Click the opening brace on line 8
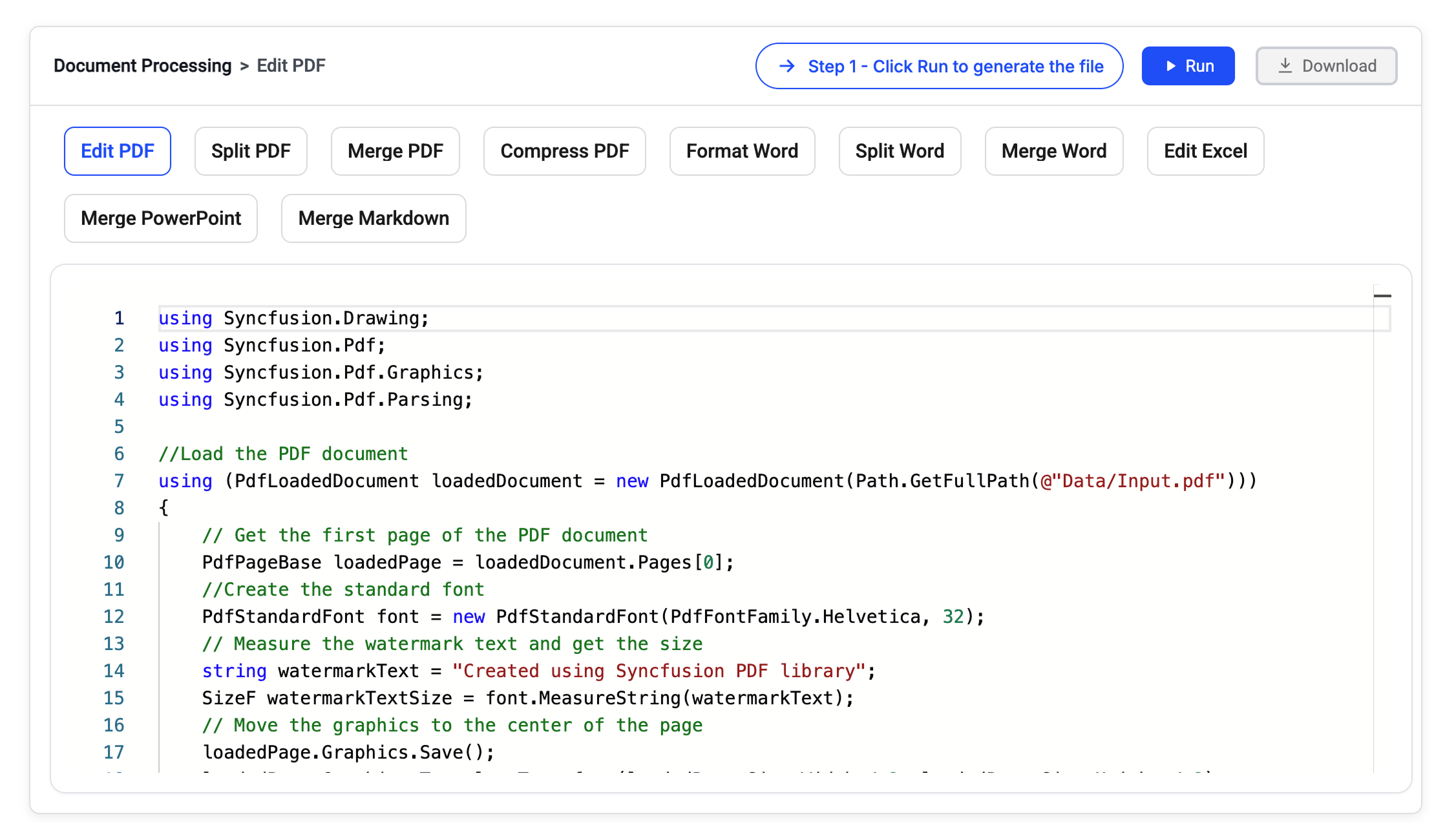 pos(163,508)
